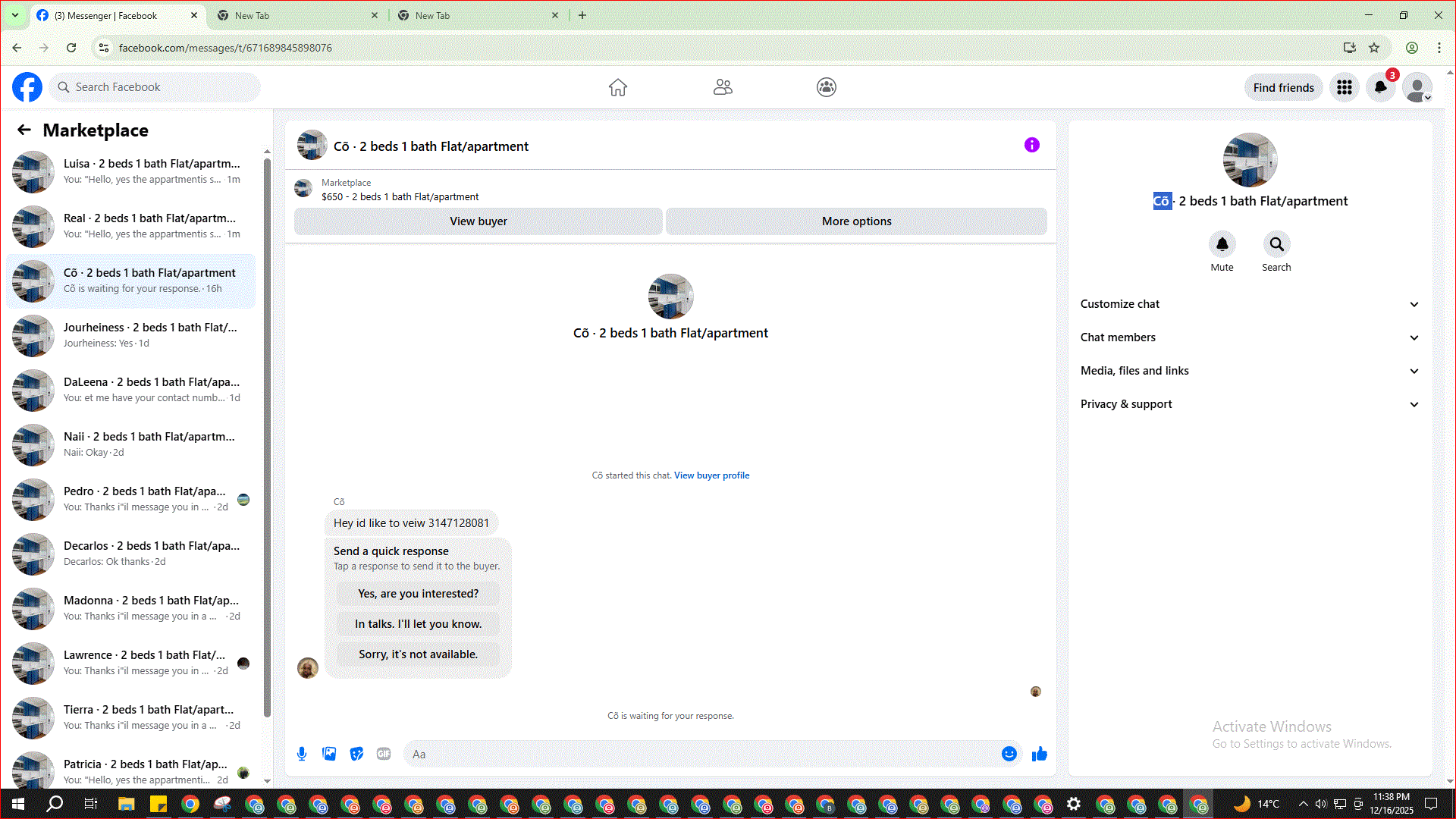This screenshot has width=1456, height=819.
Task: Open Patricia's conversation in list
Action: (x=131, y=769)
